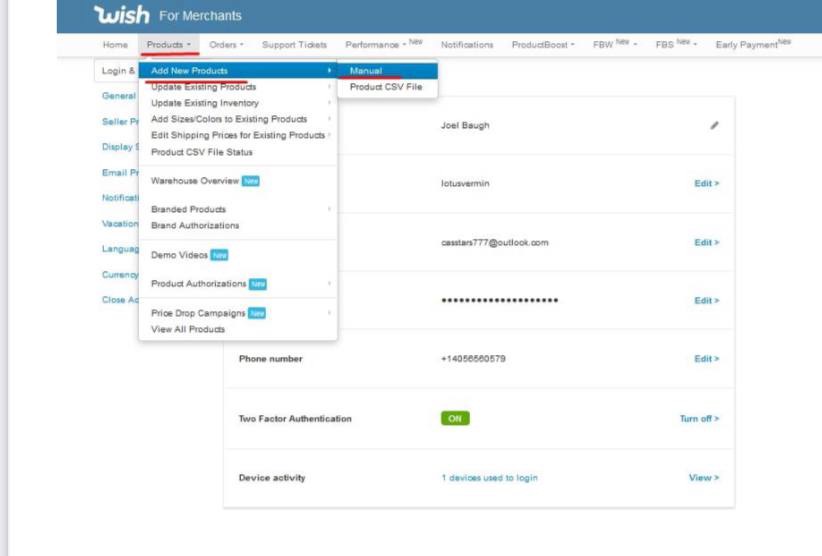Click Edit link for the email address

(706, 242)
